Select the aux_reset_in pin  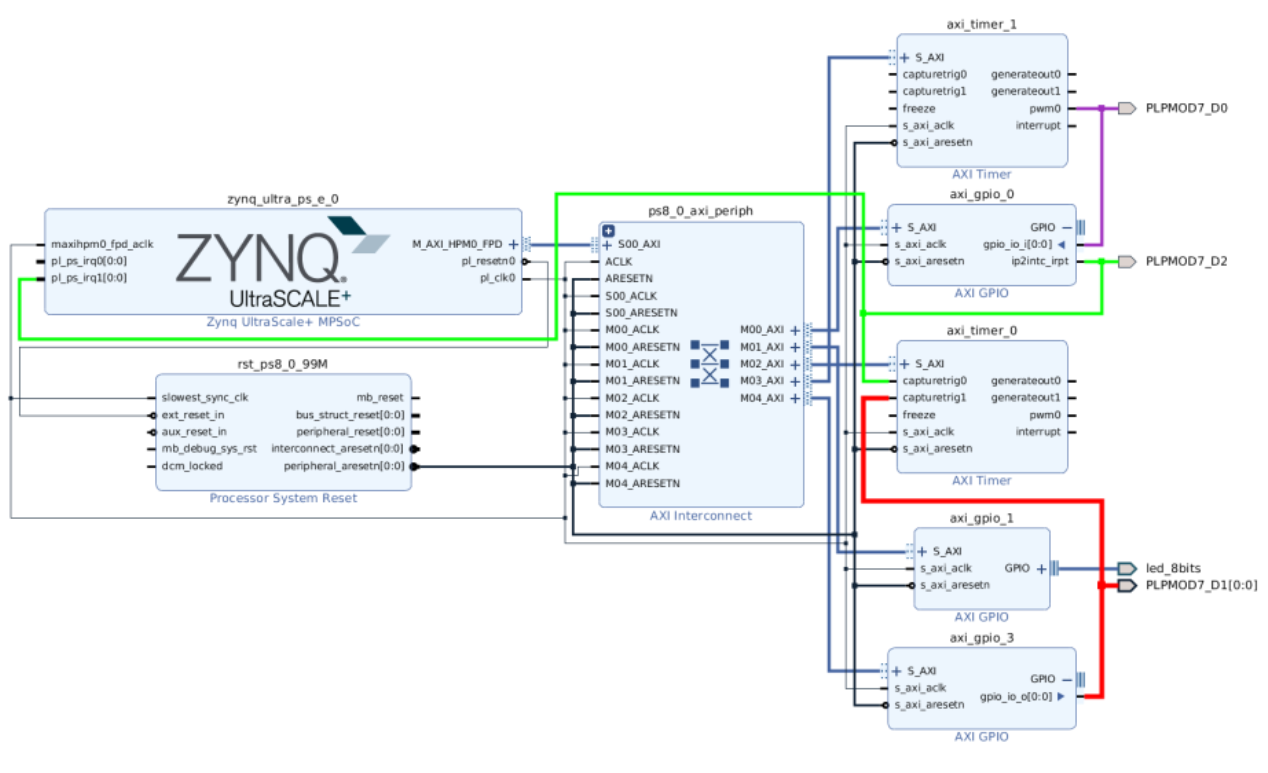(x=194, y=431)
